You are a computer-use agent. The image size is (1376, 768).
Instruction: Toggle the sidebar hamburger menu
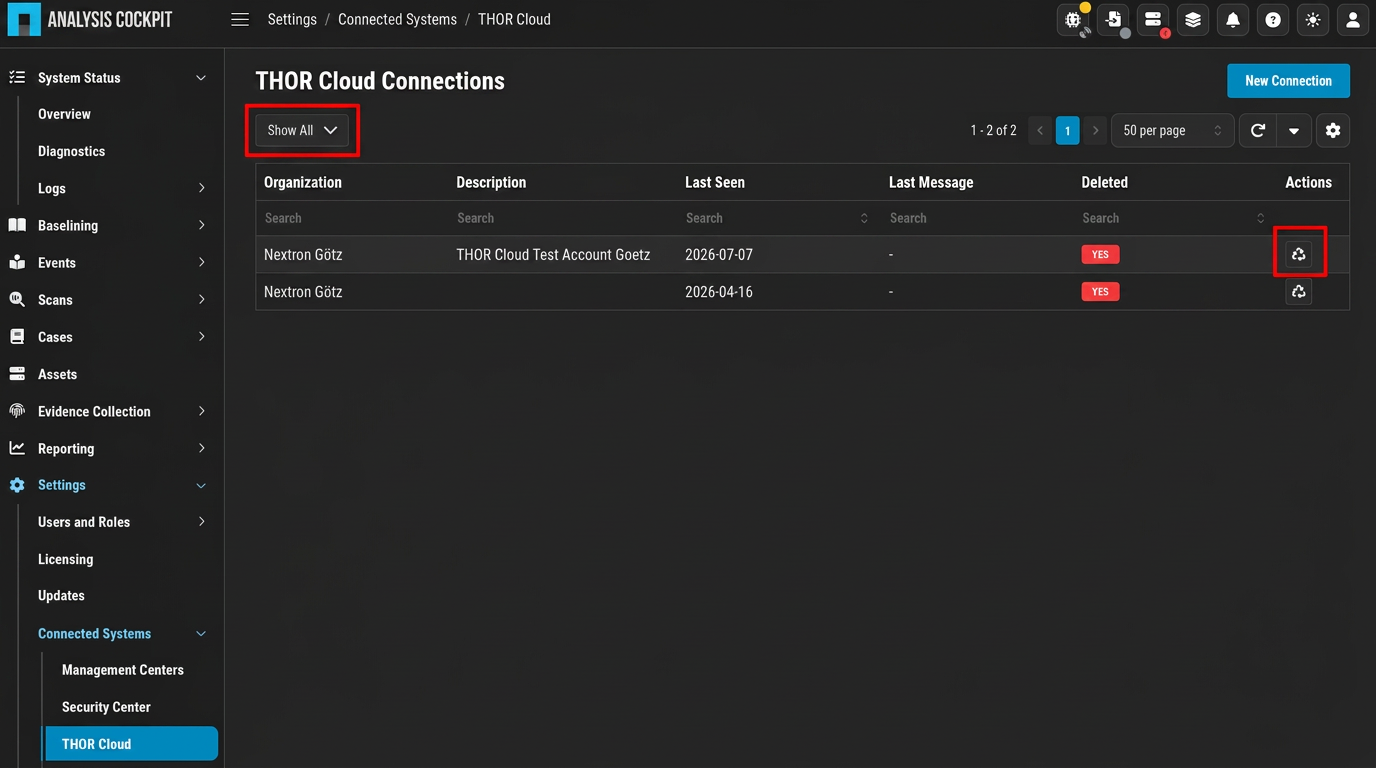tap(240, 20)
